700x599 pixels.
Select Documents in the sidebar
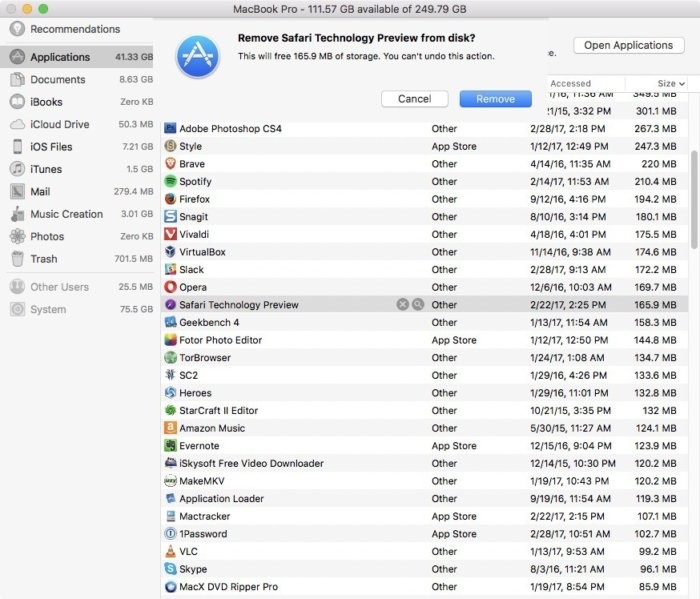coord(57,79)
